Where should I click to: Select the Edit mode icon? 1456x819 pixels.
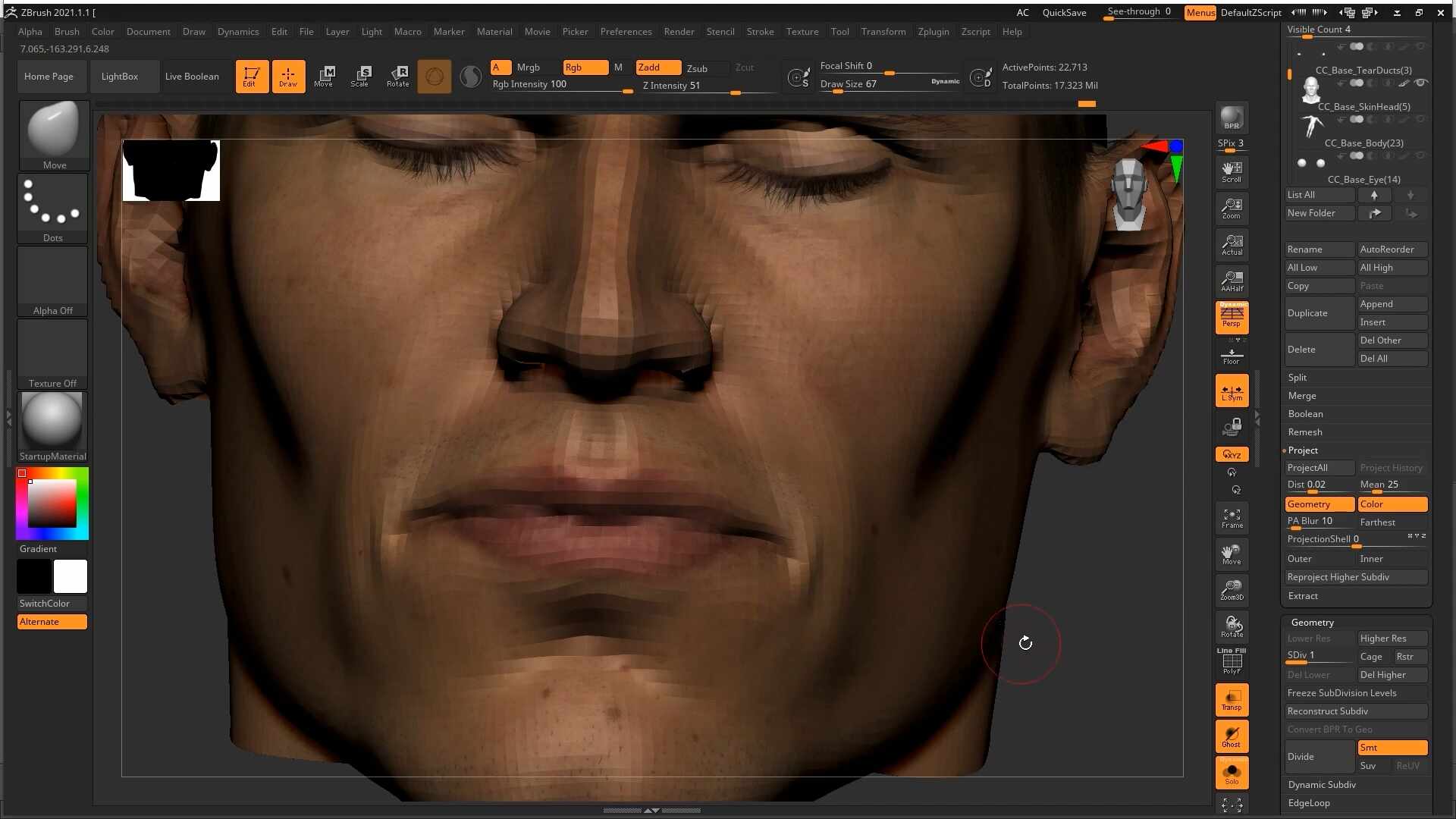pos(252,77)
